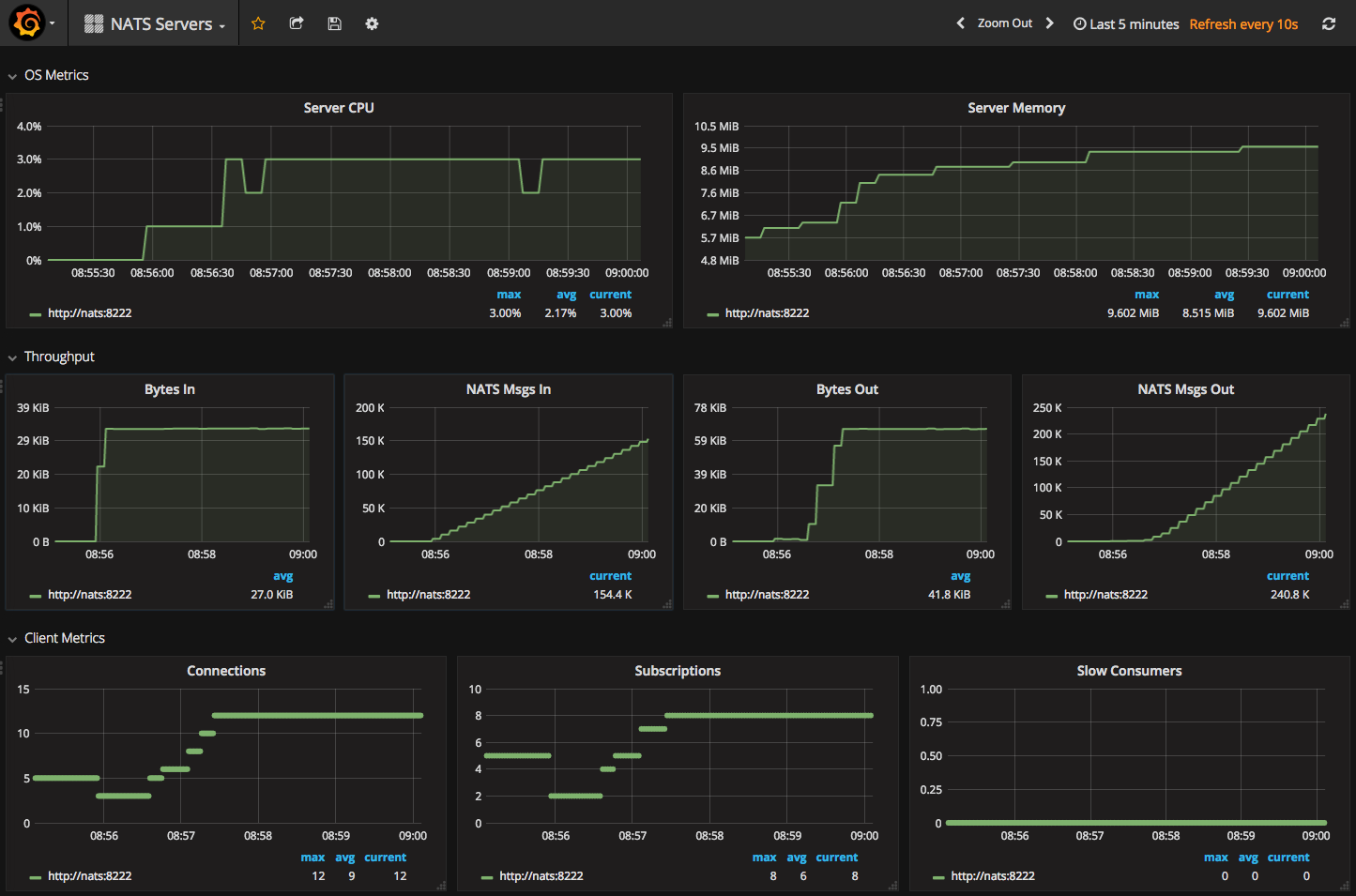The width and height of the screenshot is (1356, 896).
Task: Grab Slow Consumers panel resize handle
Action: tap(1345, 886)
